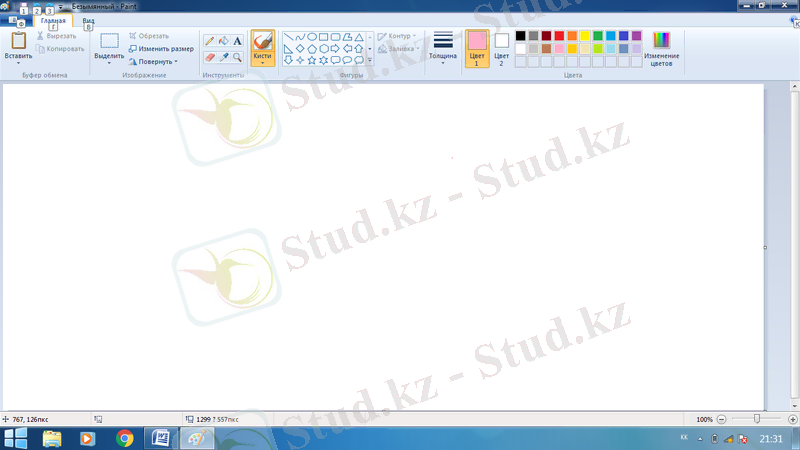
Task: Open the Вставить paste dropdown arrow
Action: pos(18,63)
